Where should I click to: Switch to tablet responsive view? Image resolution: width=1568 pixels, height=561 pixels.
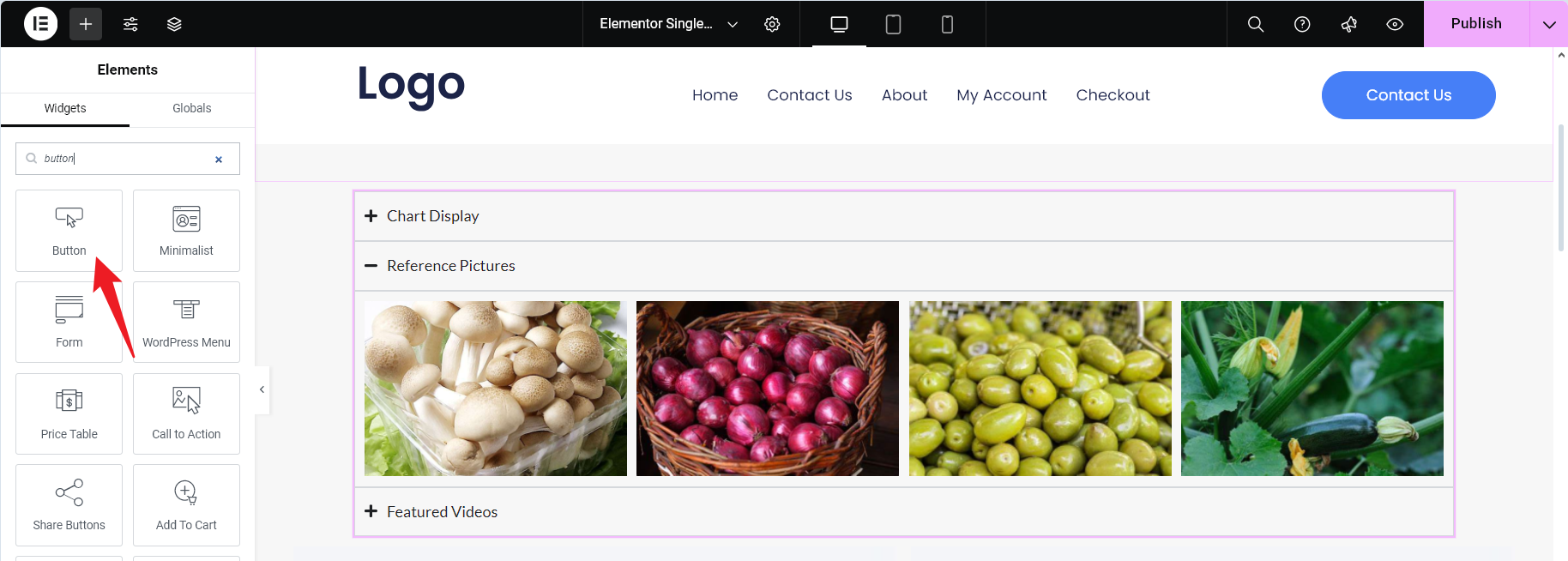pos(893,24)
